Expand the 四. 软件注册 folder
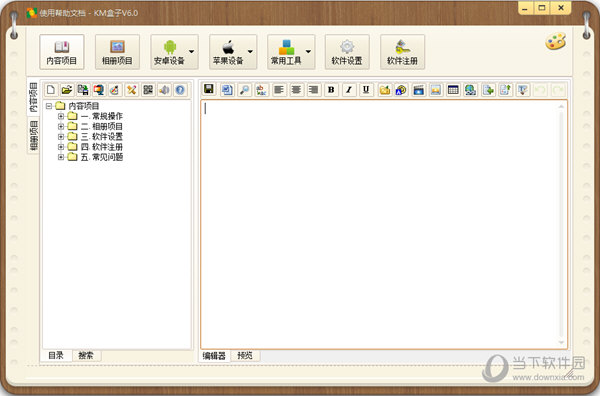 (61, 147)
